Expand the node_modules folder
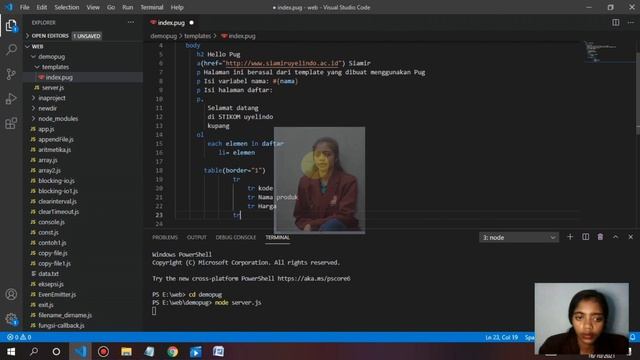The image size is (640, 360). coord(58,119)
